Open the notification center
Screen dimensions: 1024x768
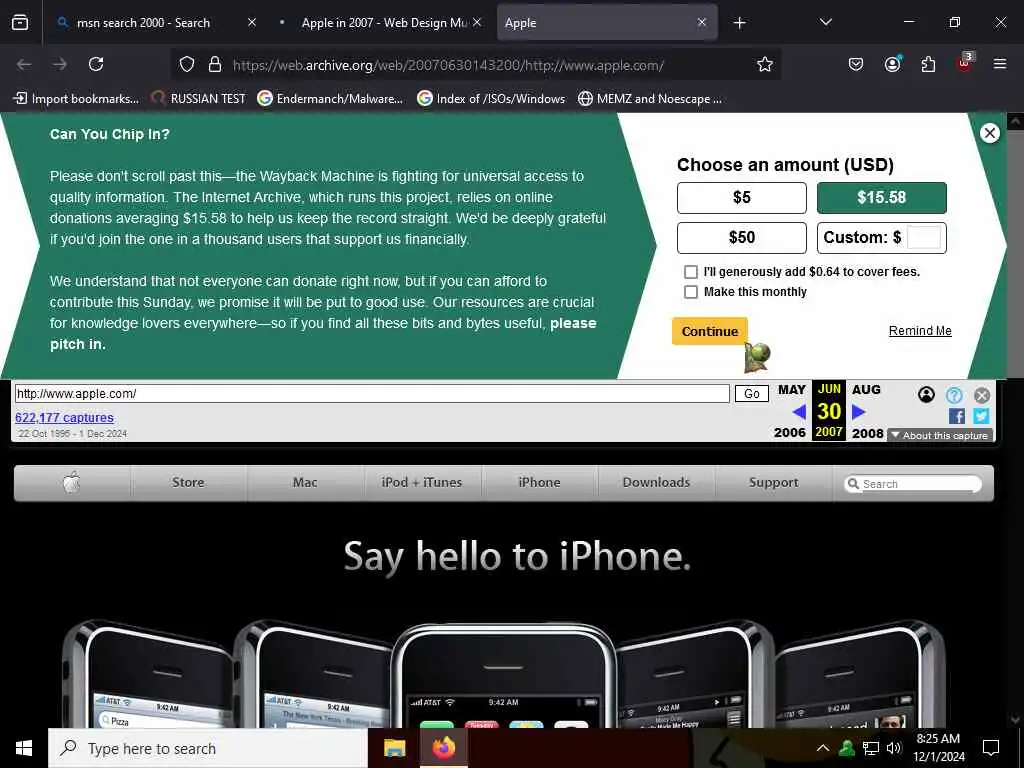[x=991, y=748]
